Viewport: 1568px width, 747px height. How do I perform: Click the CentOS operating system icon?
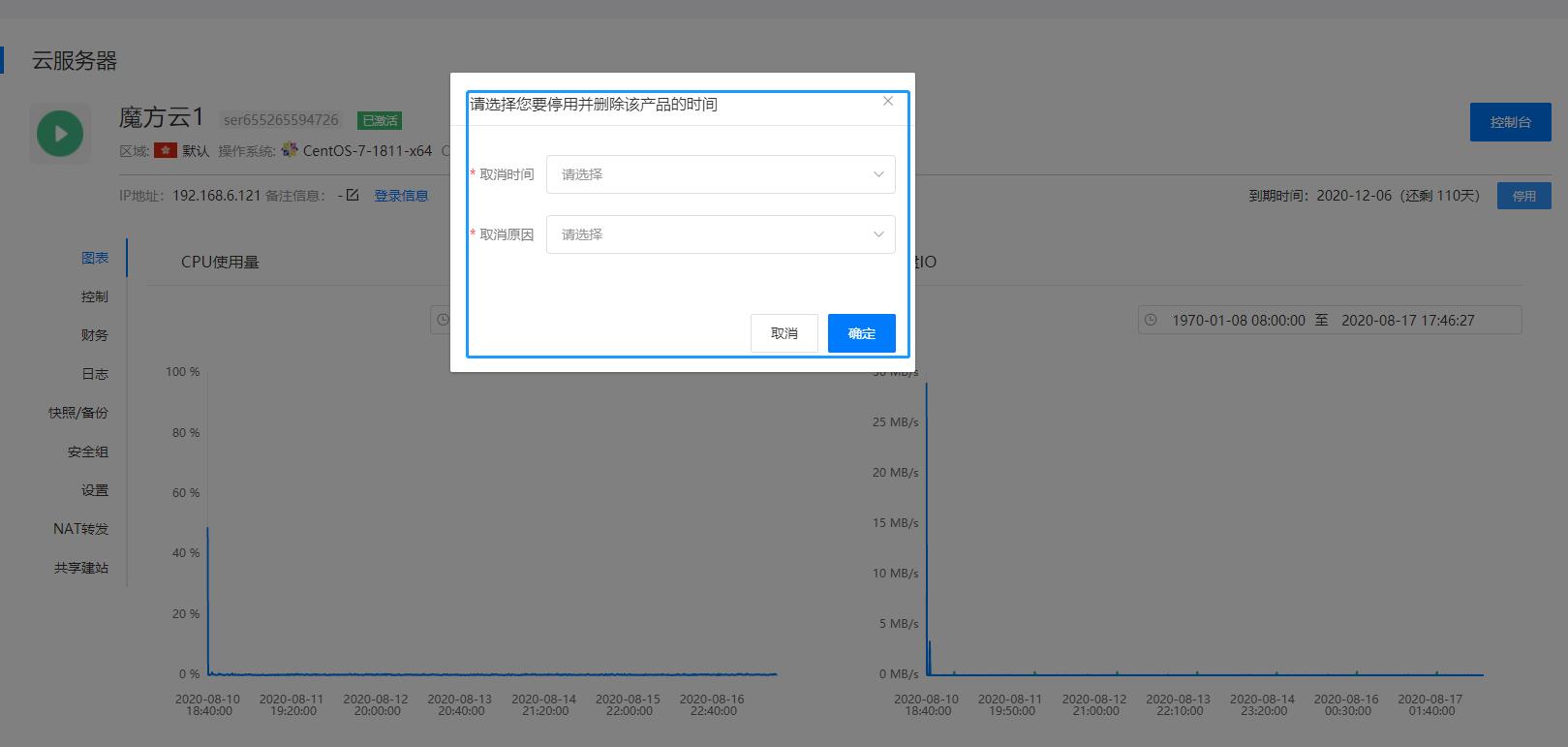click(290, 150)
